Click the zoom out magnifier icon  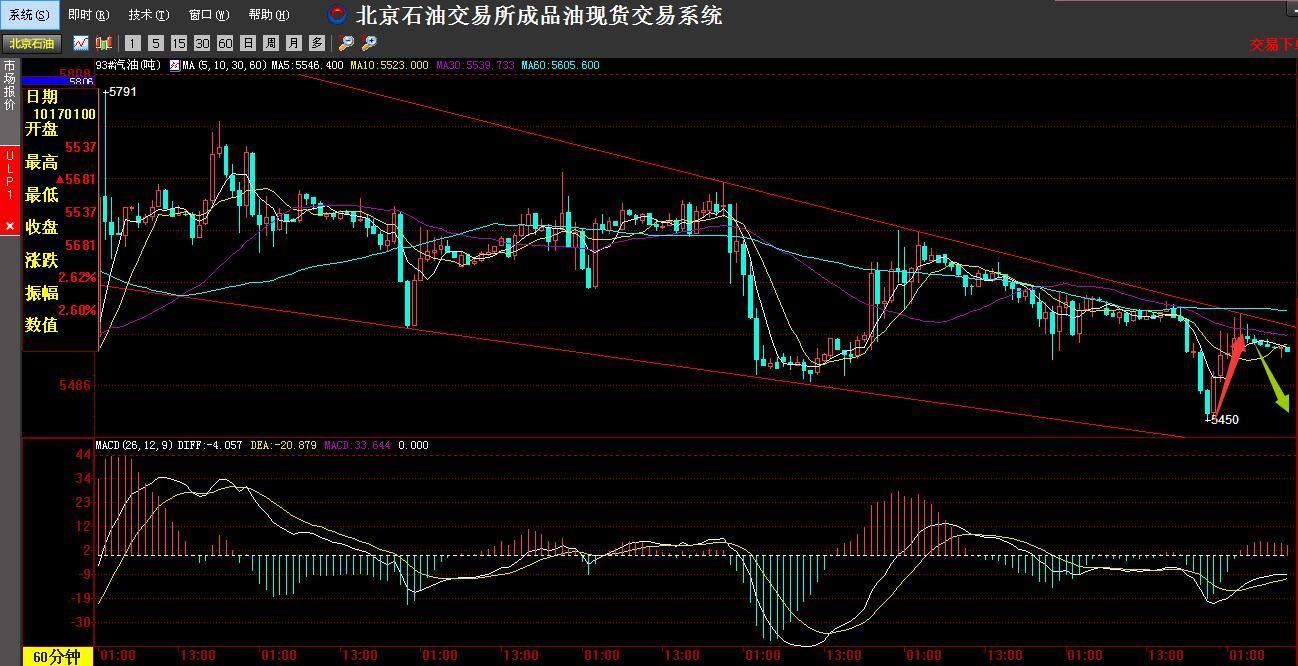(346, 43)
